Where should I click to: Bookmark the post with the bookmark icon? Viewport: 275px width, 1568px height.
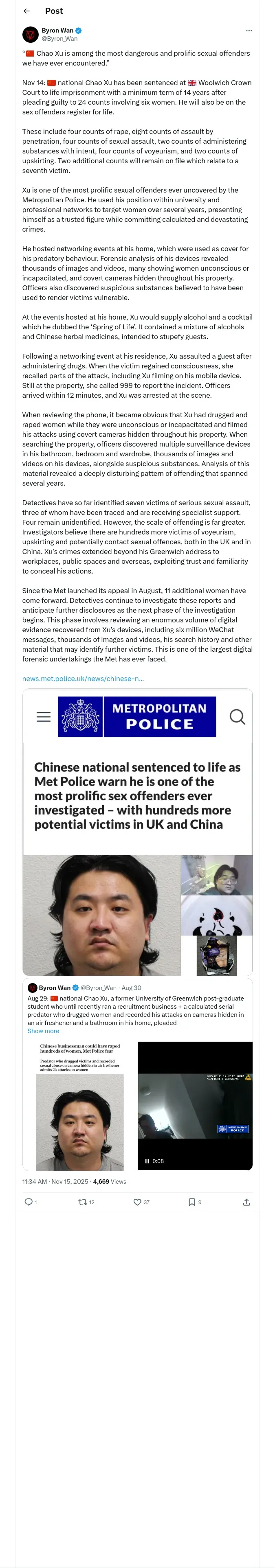tap(191, 1202)
